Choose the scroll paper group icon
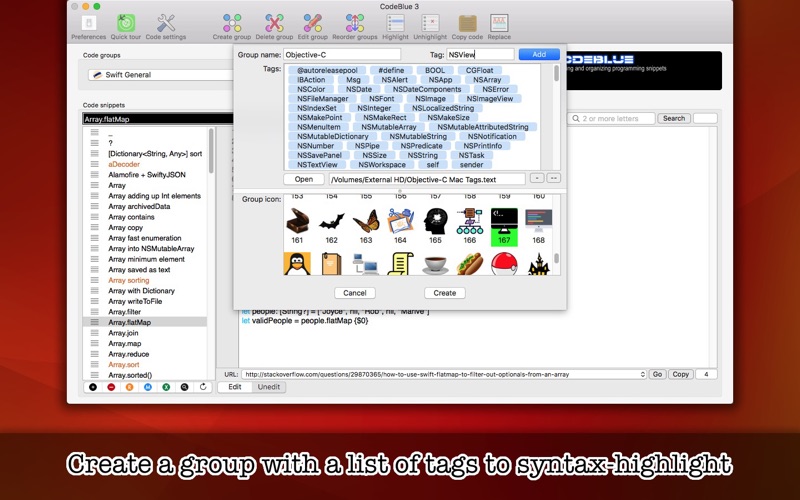Viewport: 800px width, 500px height. 401,264
